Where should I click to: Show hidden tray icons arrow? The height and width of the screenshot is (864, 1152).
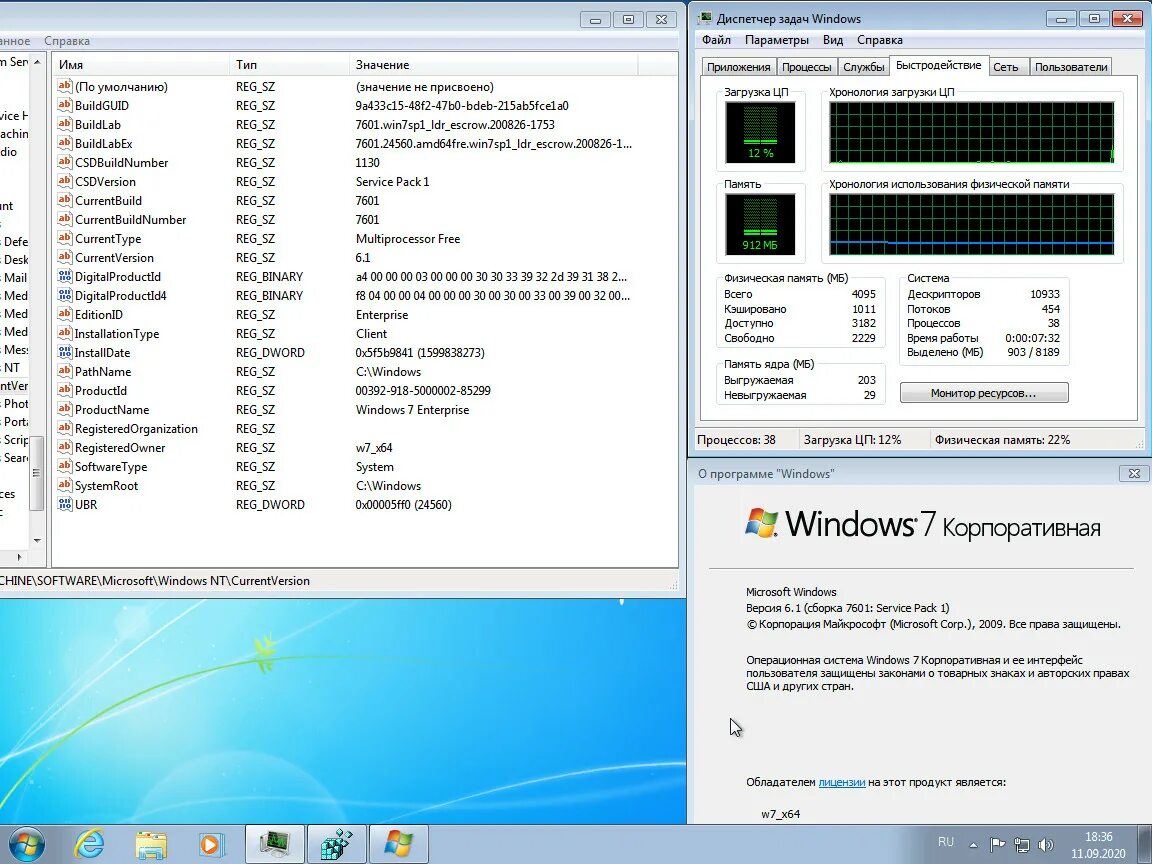pos(973,845)
